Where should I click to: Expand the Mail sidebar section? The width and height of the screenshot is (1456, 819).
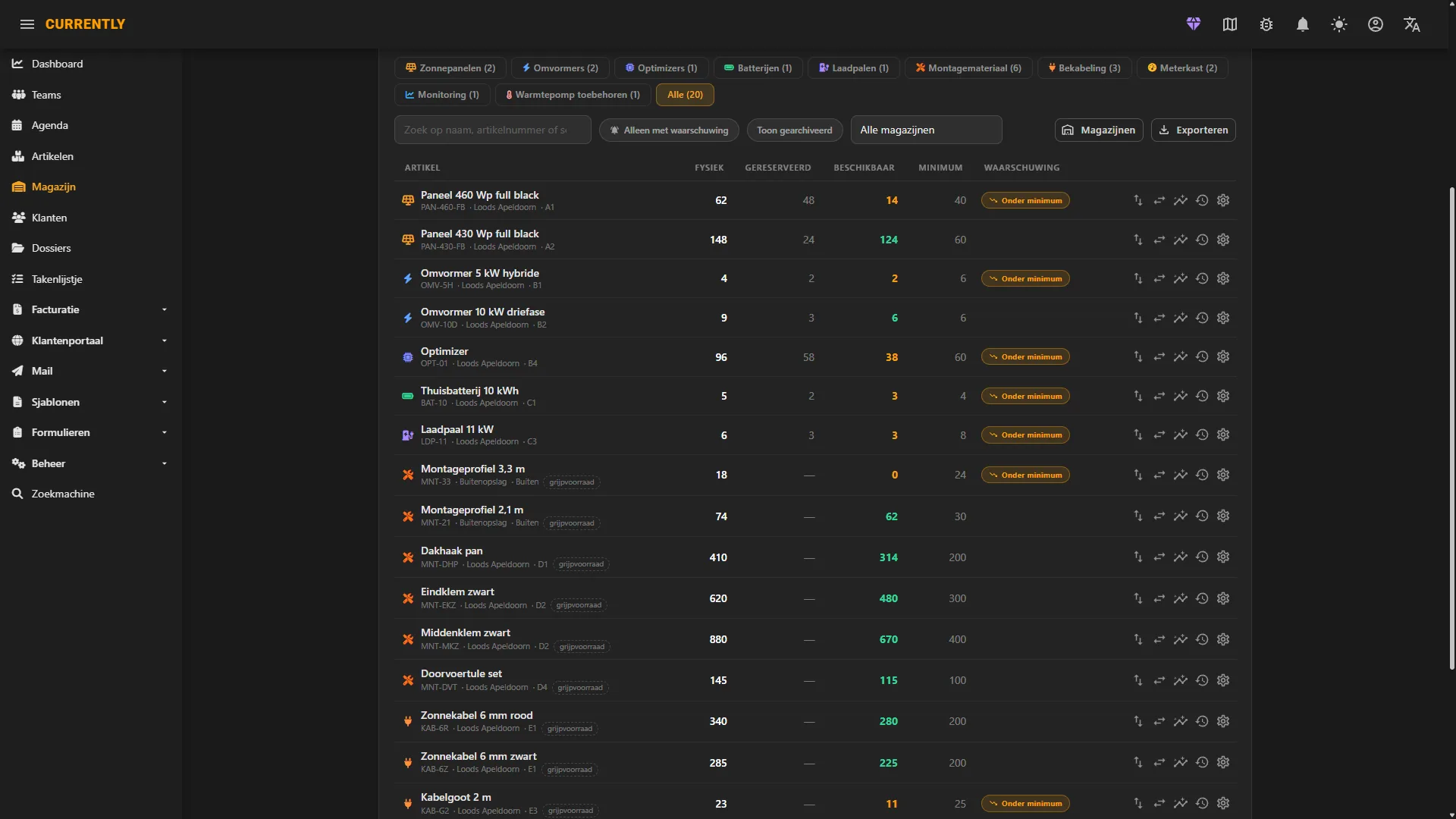coord(89,371)
